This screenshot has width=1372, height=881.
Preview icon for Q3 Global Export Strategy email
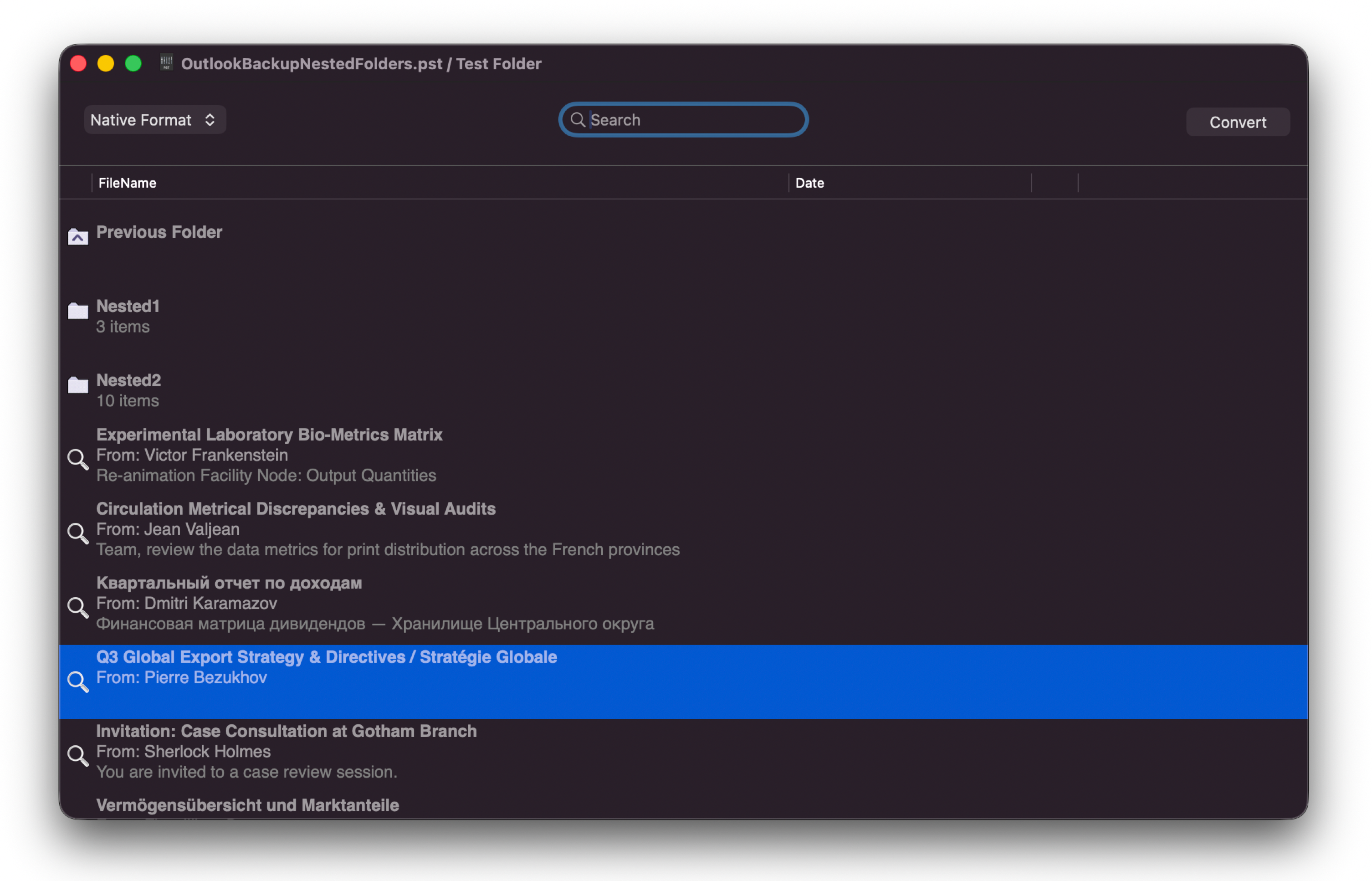78,682
